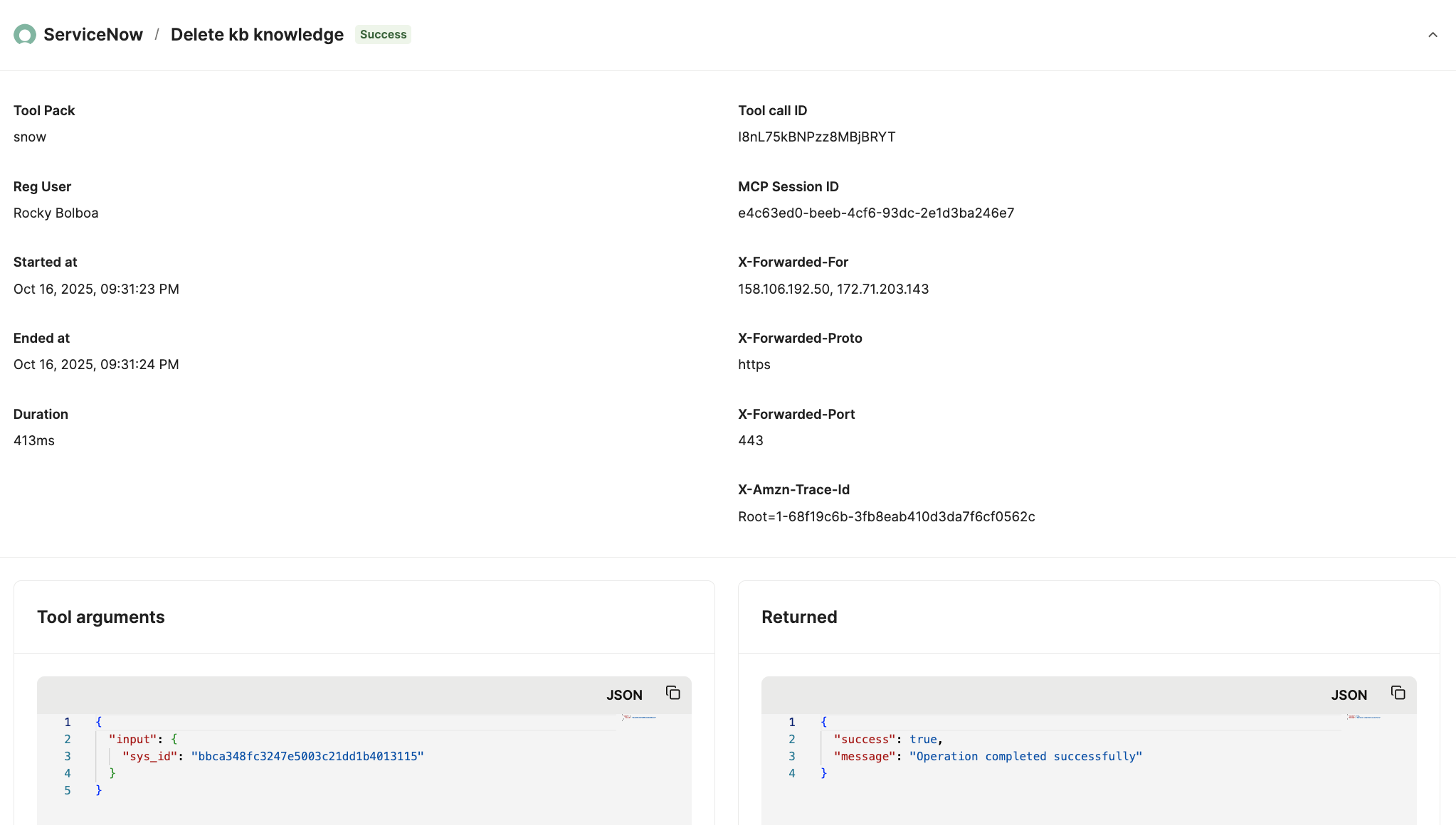This screenshot has width=1456, height=825.
Task: Click the Tool arguments heading
Action: click(100, 617)
